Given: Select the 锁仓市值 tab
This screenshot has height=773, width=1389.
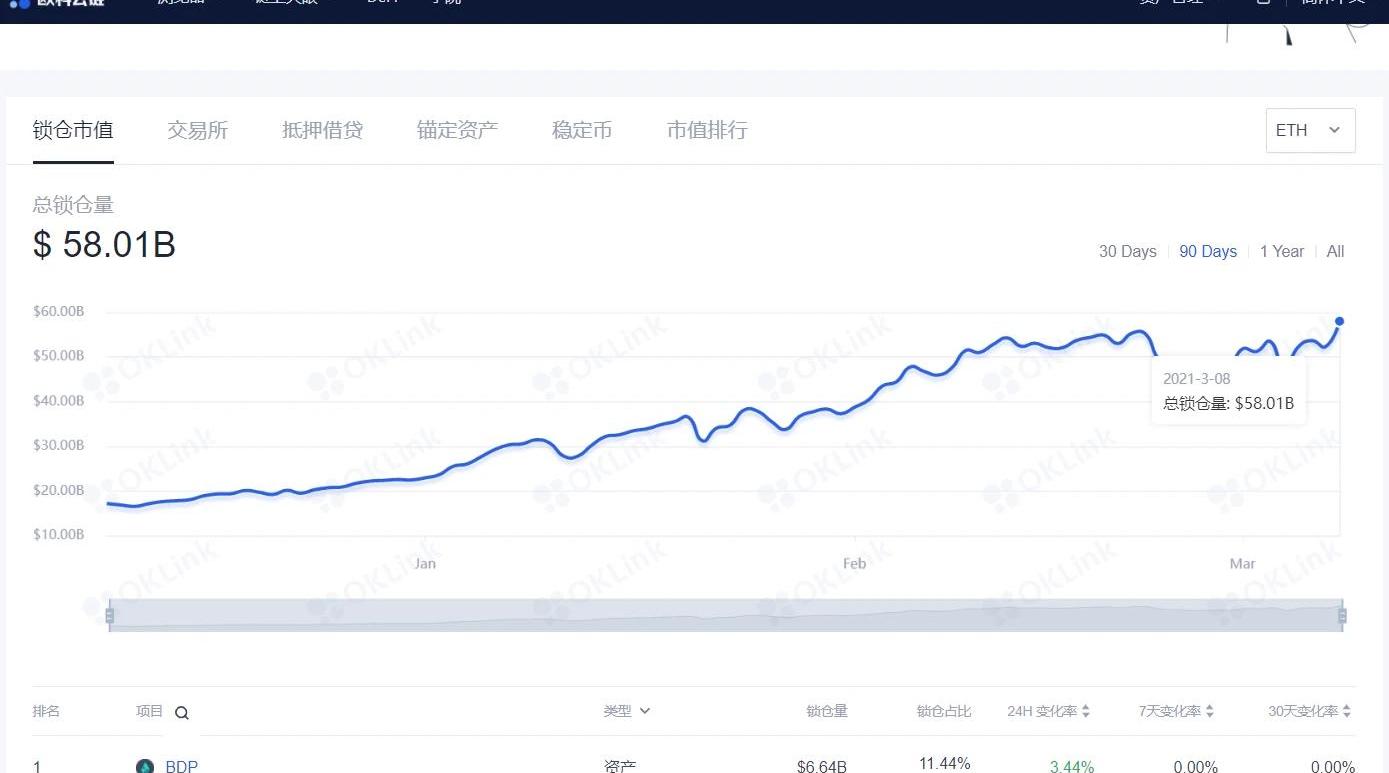Looking at the screenshot, I should point(73,130).
